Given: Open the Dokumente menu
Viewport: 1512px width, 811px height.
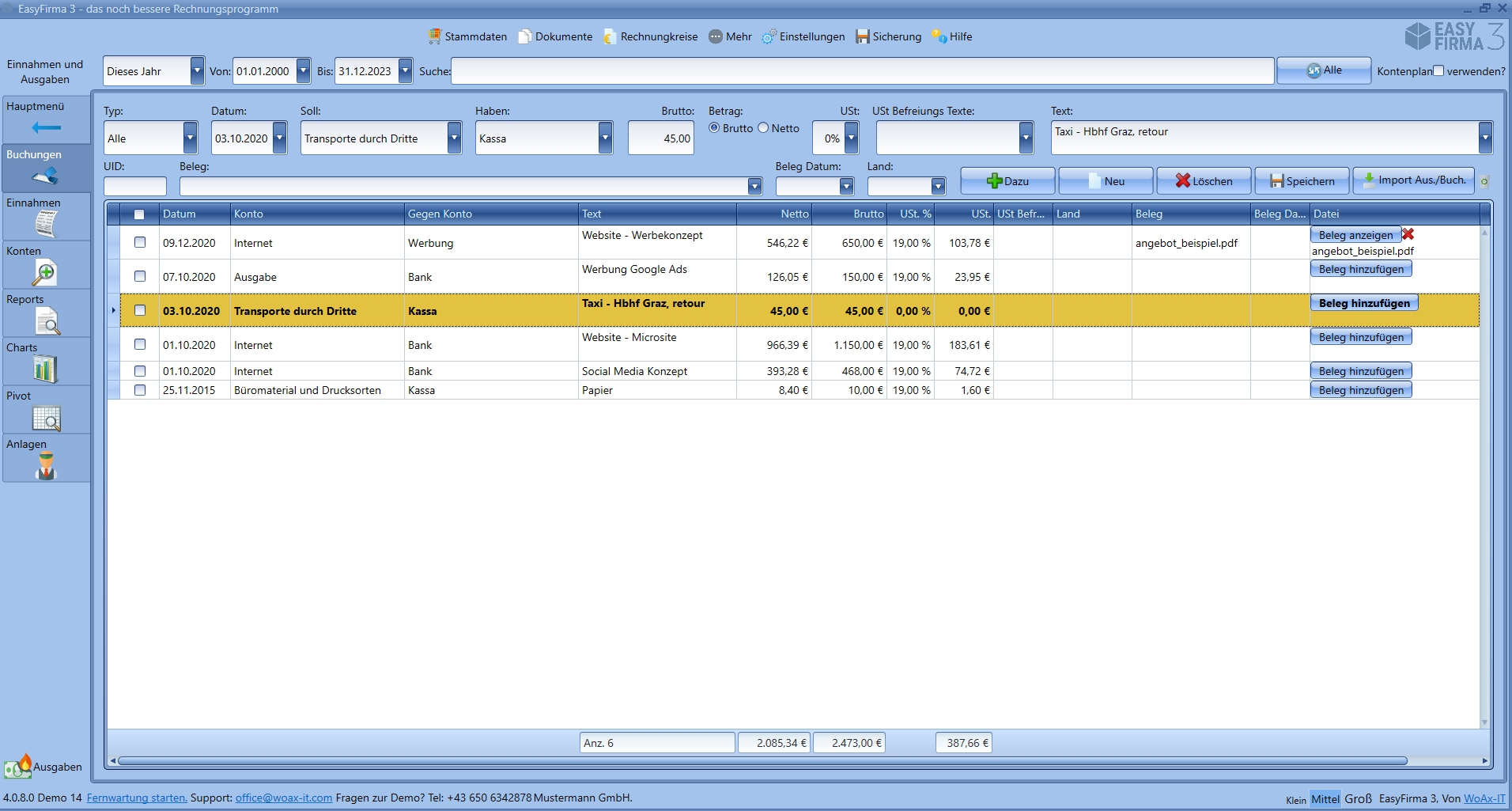Looking at the screenshot, I should pyautogui.click(x=555, y=36).
